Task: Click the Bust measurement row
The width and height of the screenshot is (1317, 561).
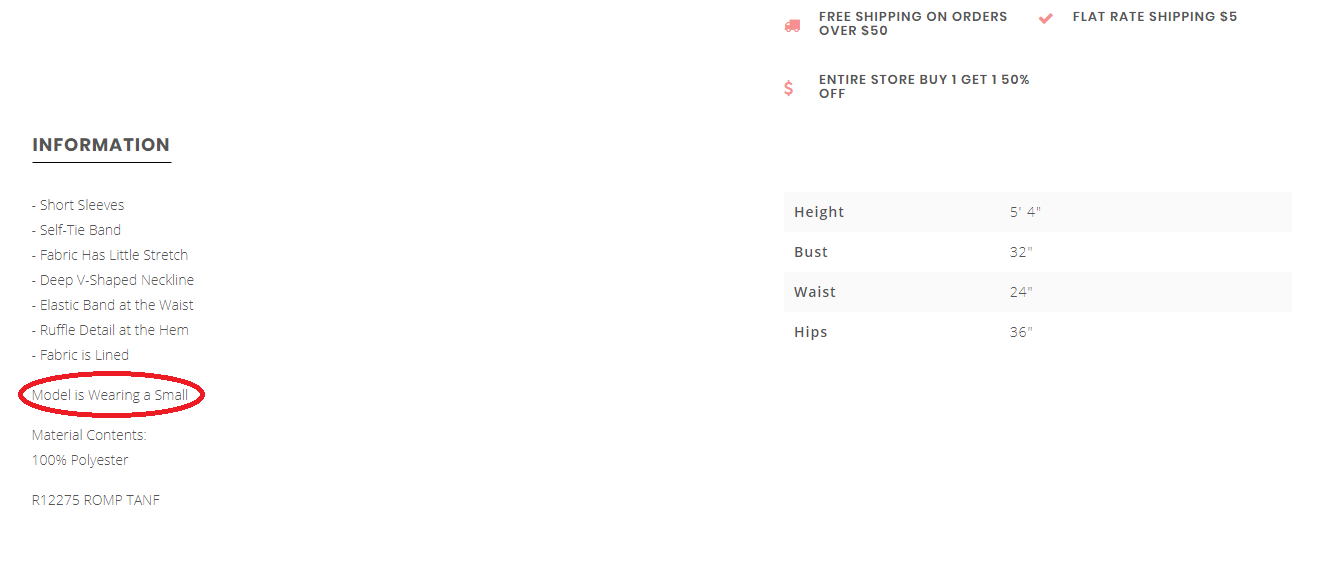Action: coord(1038,252)
